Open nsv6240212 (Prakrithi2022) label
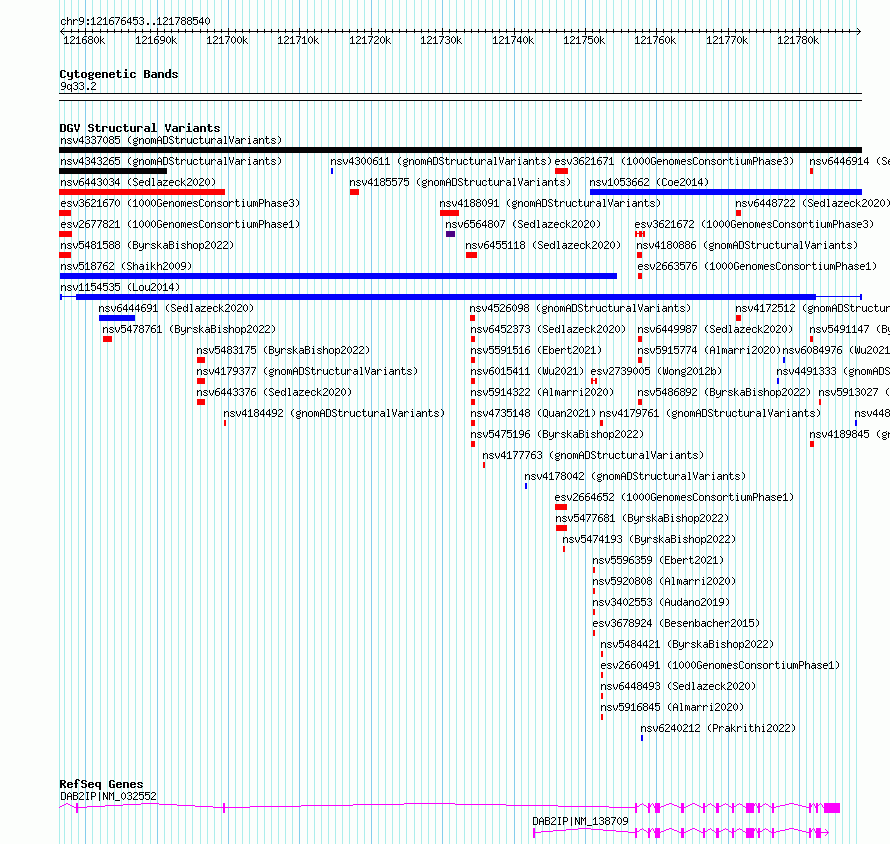The width and height of the screenshot is (890, 844). pos(718,728)
